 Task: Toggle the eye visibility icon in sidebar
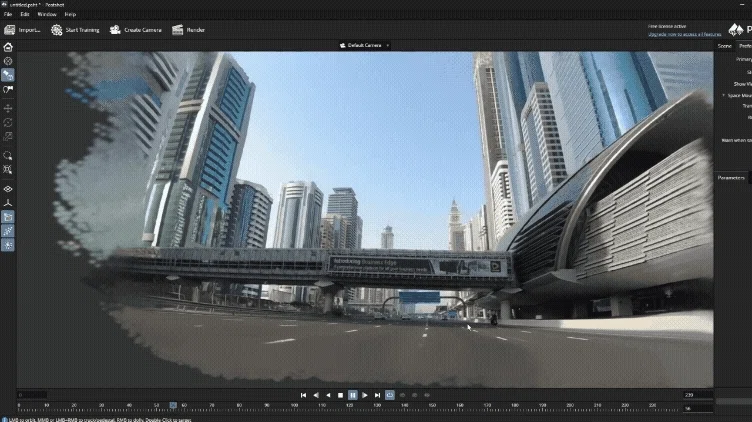[x=8, y=189]
